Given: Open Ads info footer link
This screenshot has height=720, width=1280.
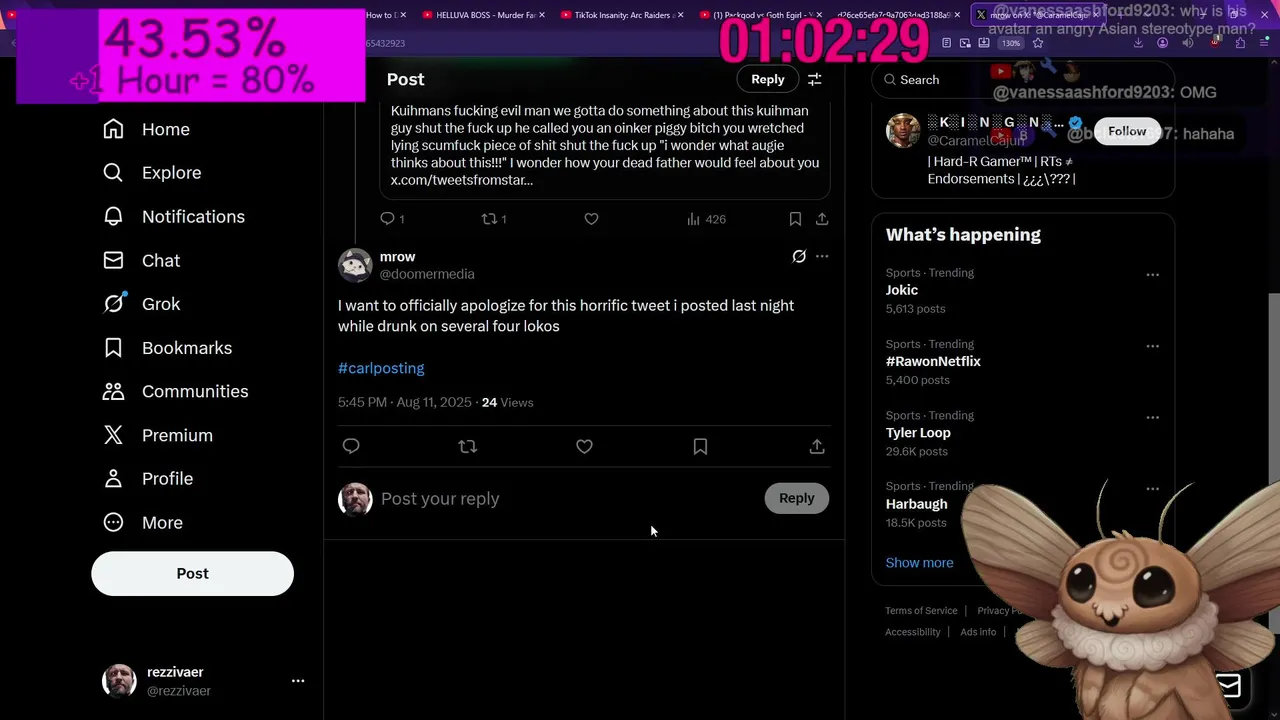Looking at the screenshot, I should tap(978, 632).
